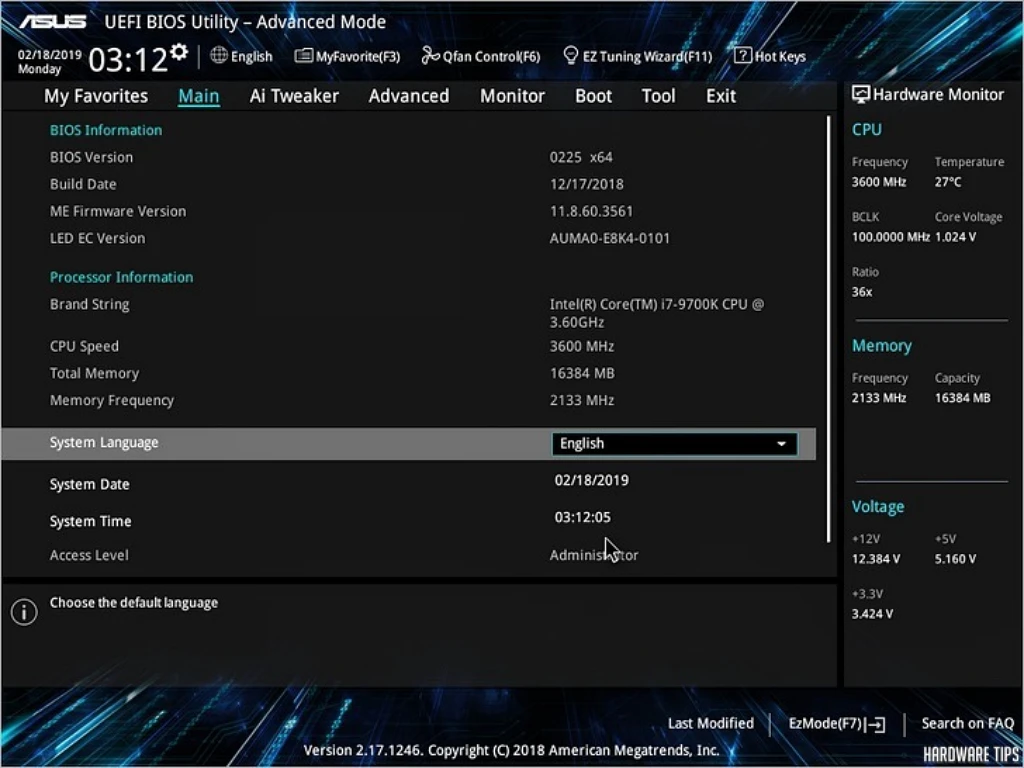Click the System Time label
This screenshot has width=1024, height=768.
(90, 521)
